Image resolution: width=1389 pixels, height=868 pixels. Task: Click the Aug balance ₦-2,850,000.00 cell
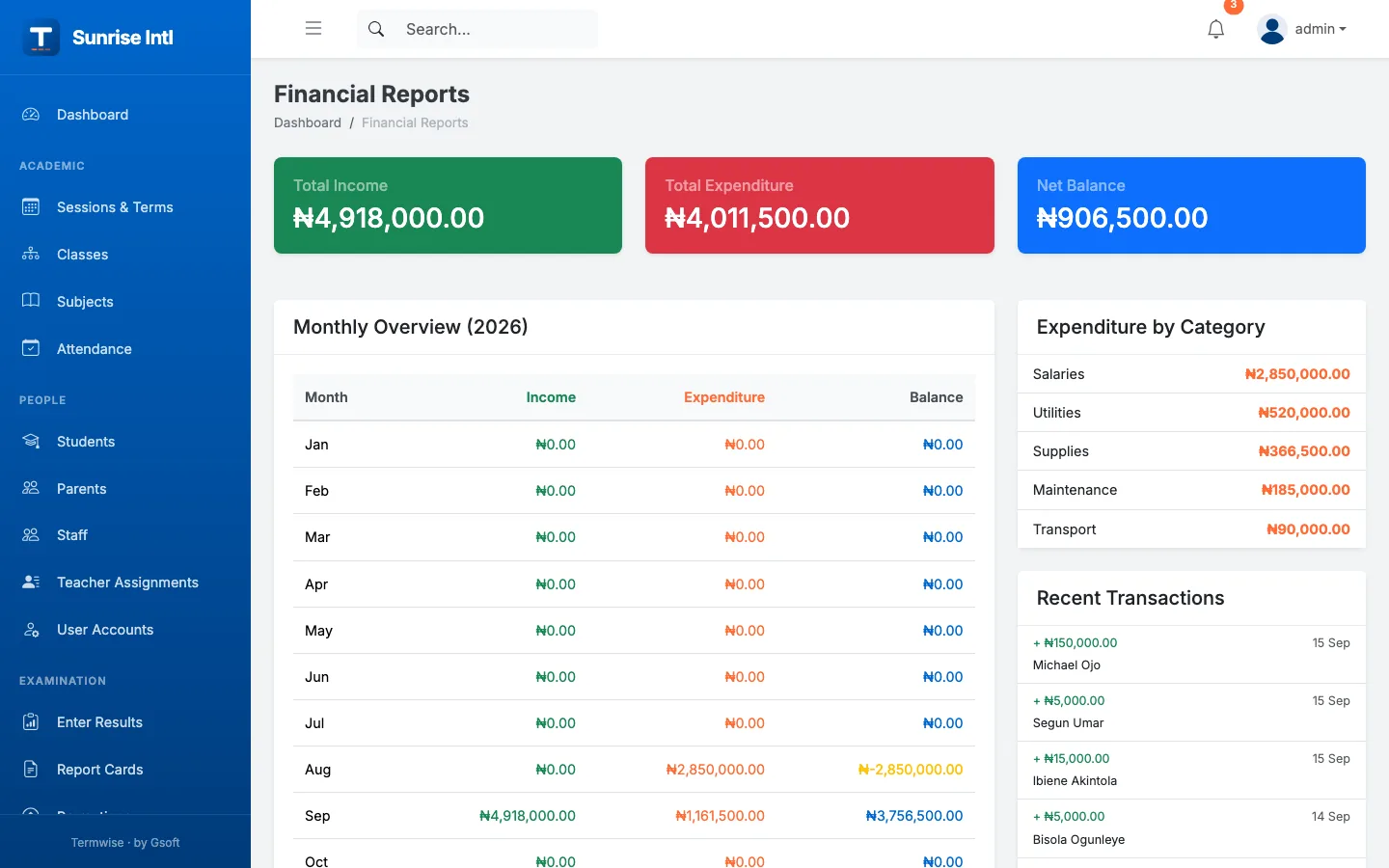point(911,770)
